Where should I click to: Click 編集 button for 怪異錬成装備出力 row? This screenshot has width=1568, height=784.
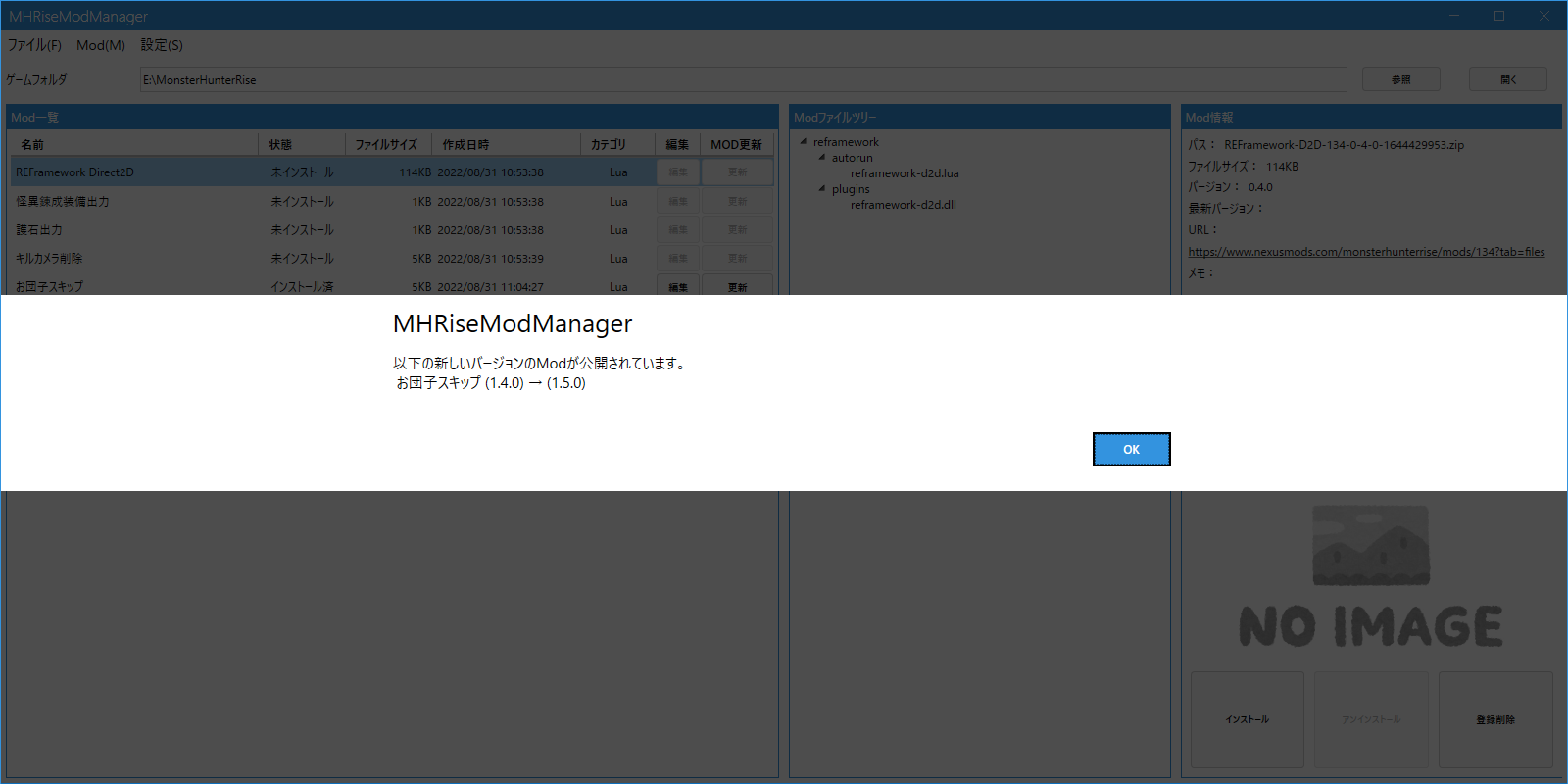tap(678, 201)
